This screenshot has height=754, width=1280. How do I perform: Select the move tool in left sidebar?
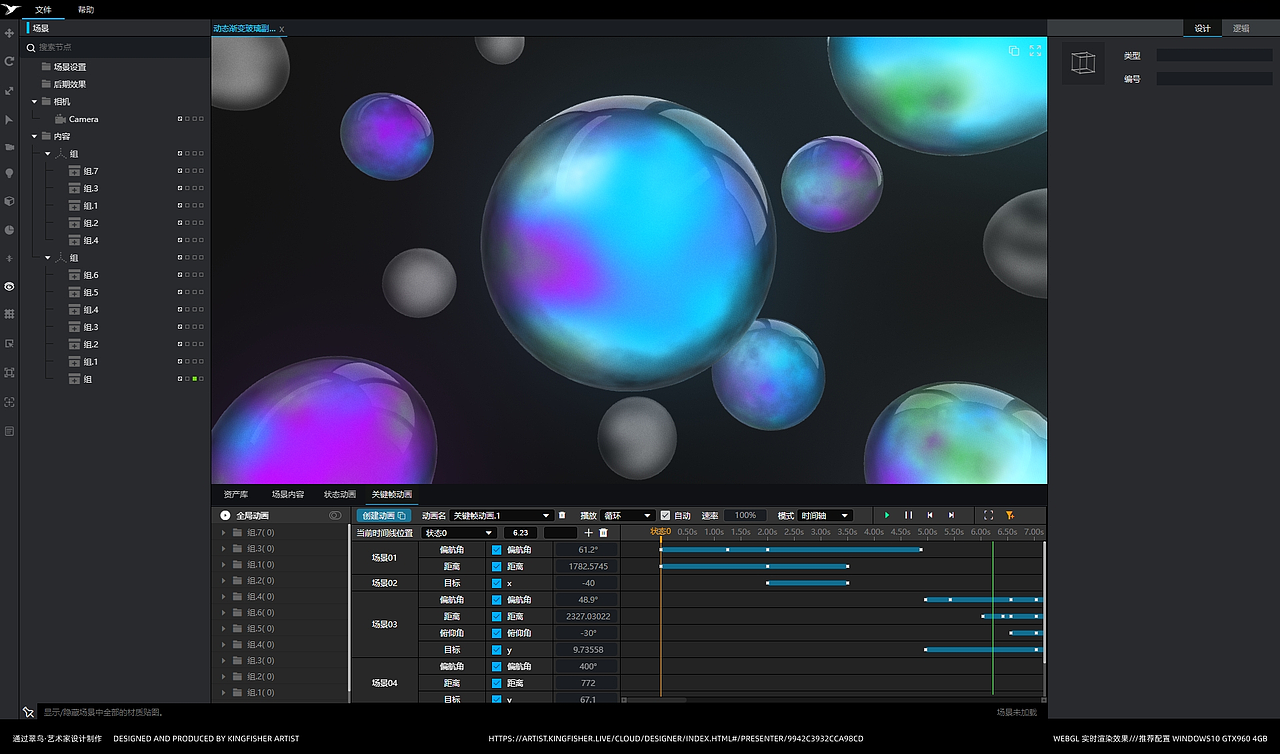pos(10,33)
